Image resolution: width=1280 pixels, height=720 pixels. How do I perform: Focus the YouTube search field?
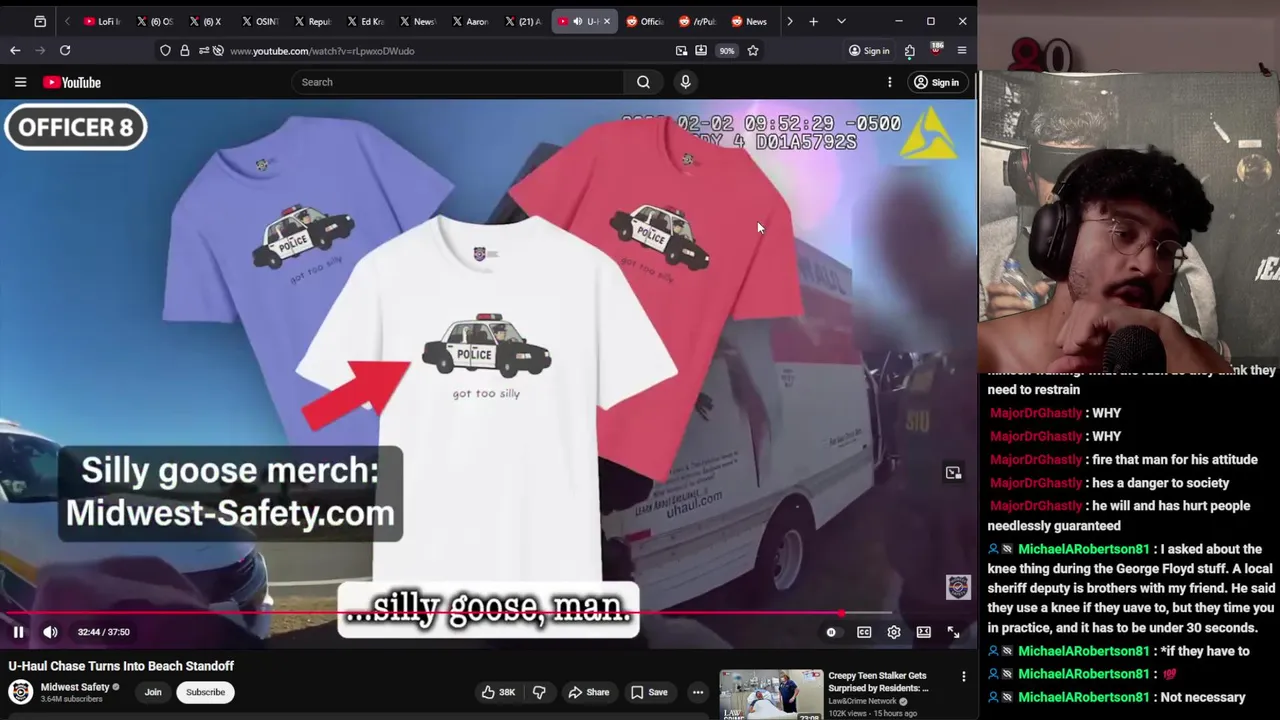[x=460, y=82]
